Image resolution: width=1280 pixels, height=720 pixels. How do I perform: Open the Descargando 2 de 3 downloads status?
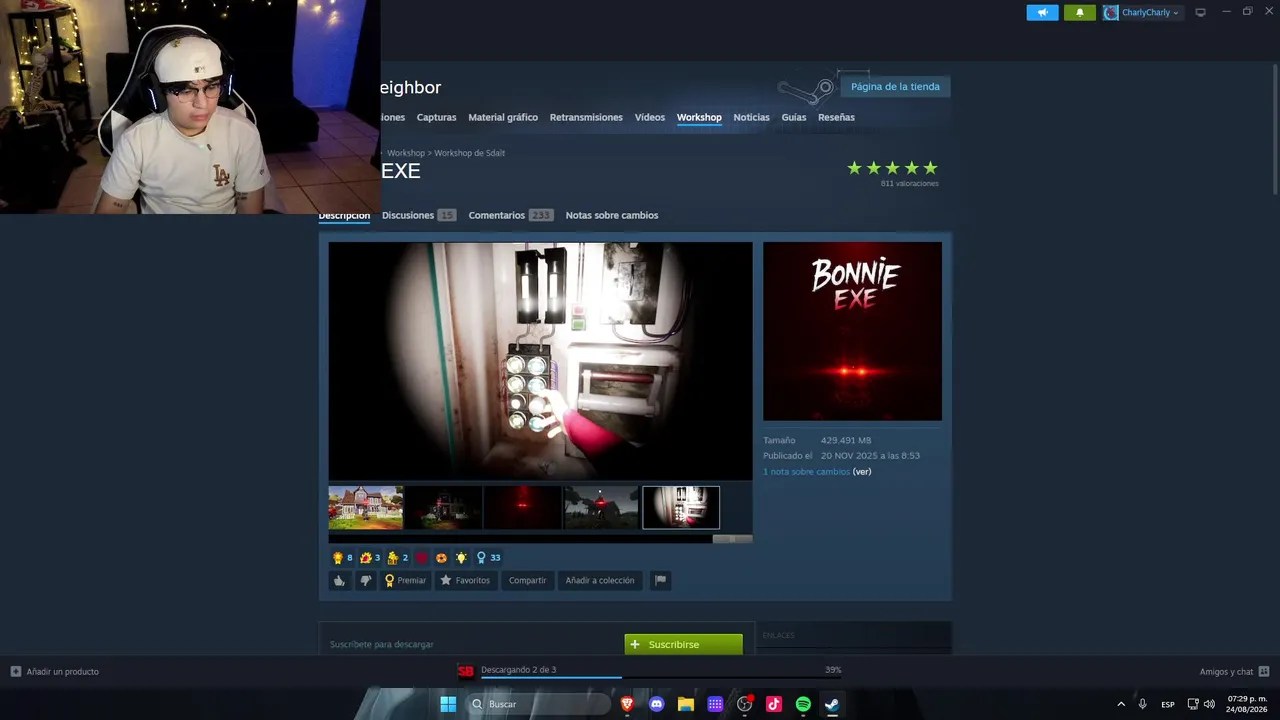click(518, 670)
